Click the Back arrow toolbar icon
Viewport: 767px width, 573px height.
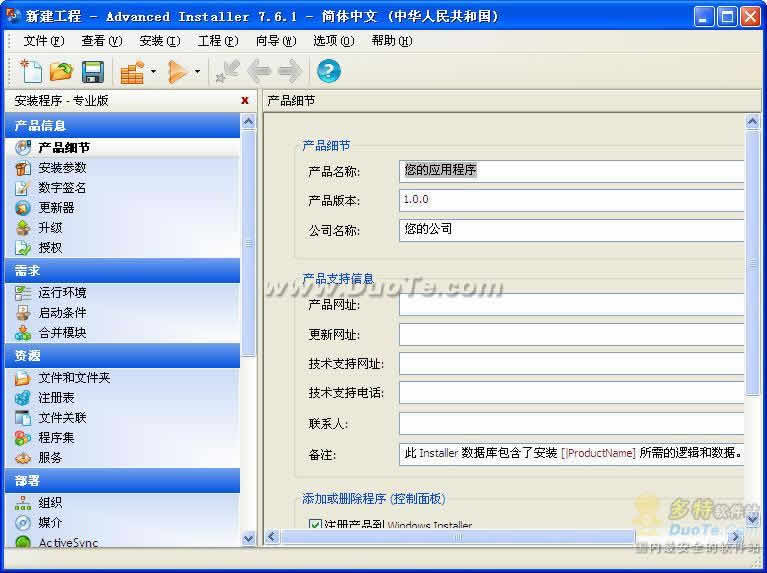tap(259, 71)
